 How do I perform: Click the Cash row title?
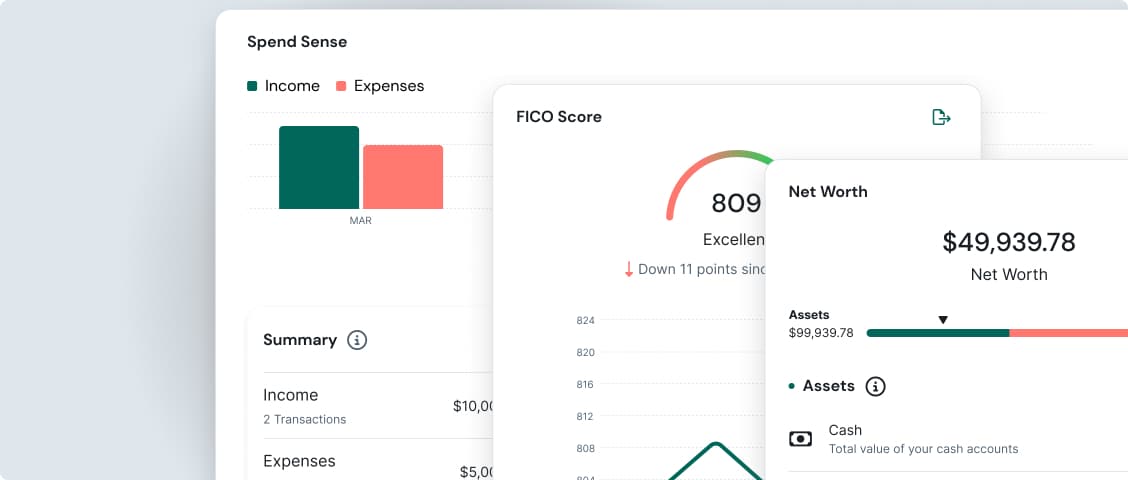point(845,430)
